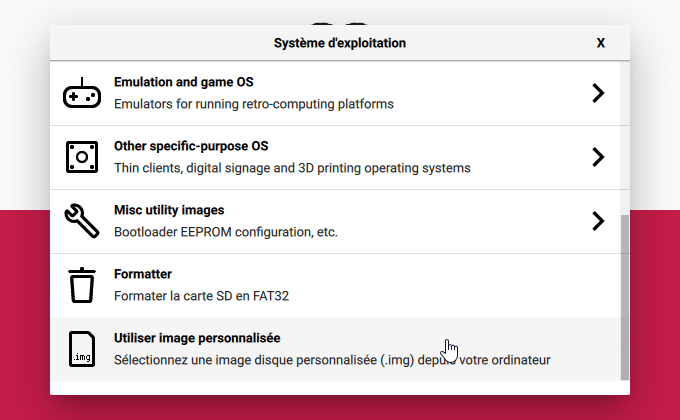Click the Other specific-purpose OS board icon

pyautogui.click(x=82, y=157)
